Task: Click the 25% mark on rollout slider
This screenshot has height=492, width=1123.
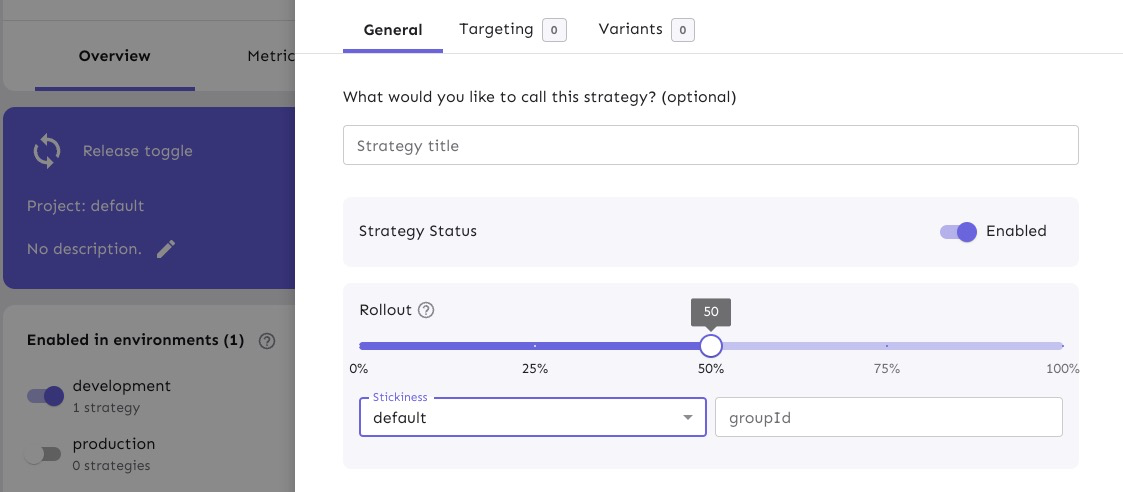Action: [535, 346]
